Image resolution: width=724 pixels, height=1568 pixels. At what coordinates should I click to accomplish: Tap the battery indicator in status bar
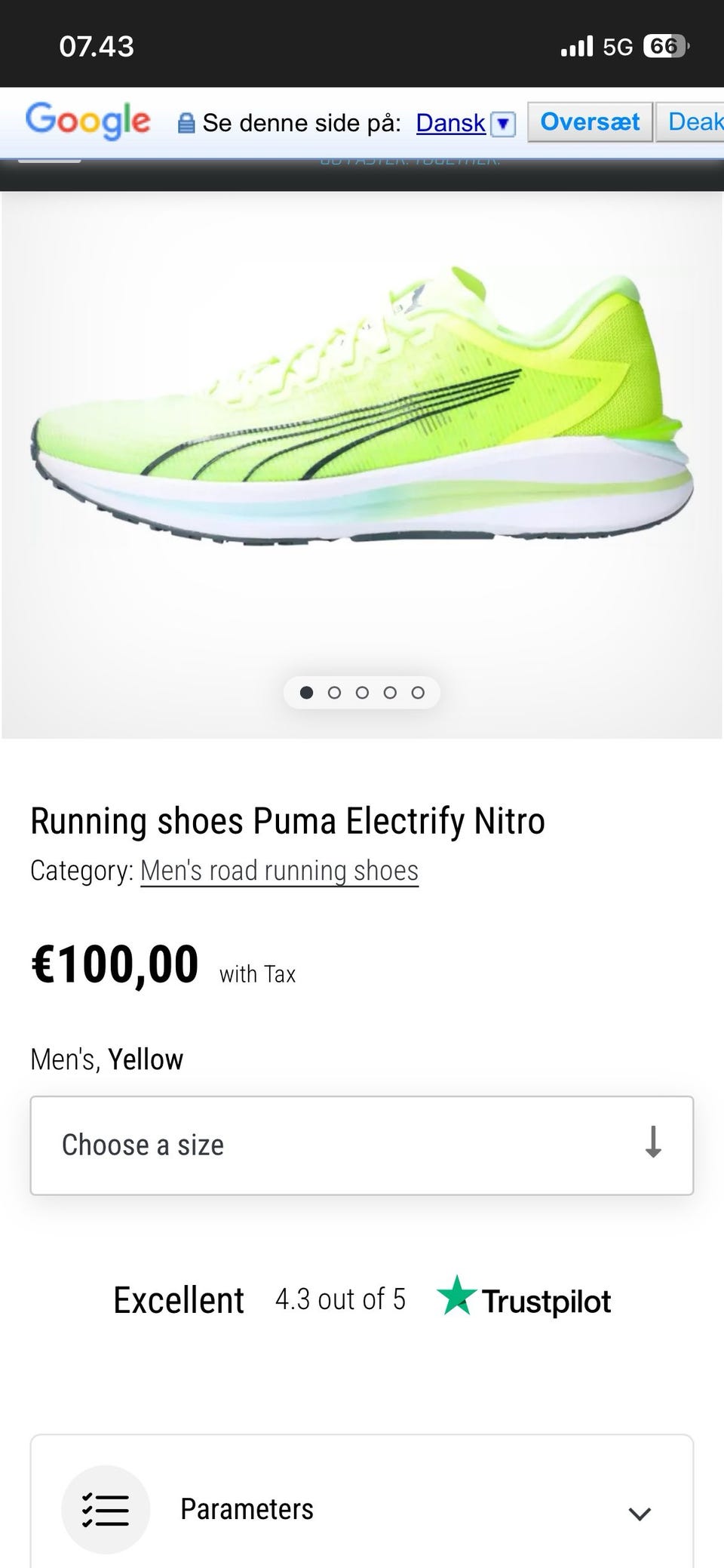[x=664, y=47]
